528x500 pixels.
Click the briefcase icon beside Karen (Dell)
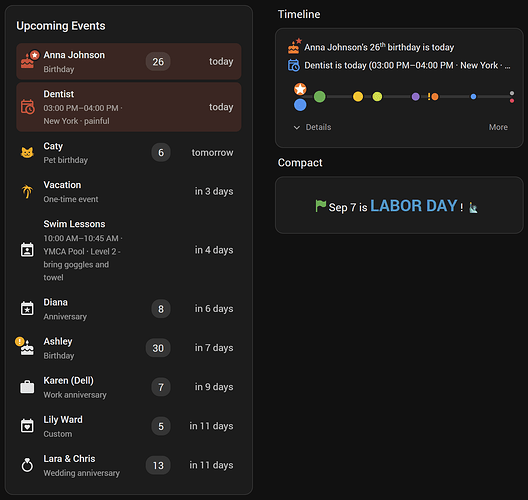click(x=27, y=387)
